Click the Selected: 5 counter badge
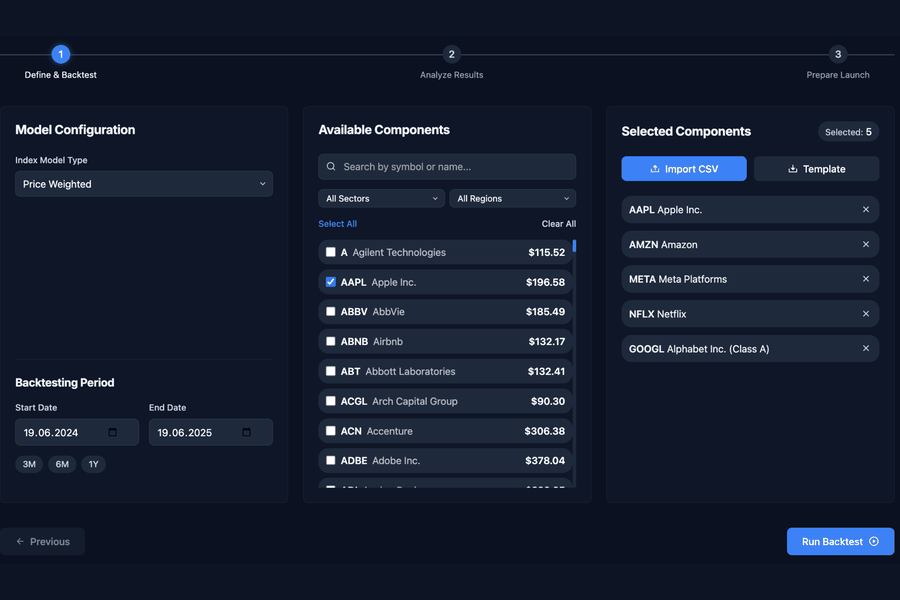 click(848, 132)
